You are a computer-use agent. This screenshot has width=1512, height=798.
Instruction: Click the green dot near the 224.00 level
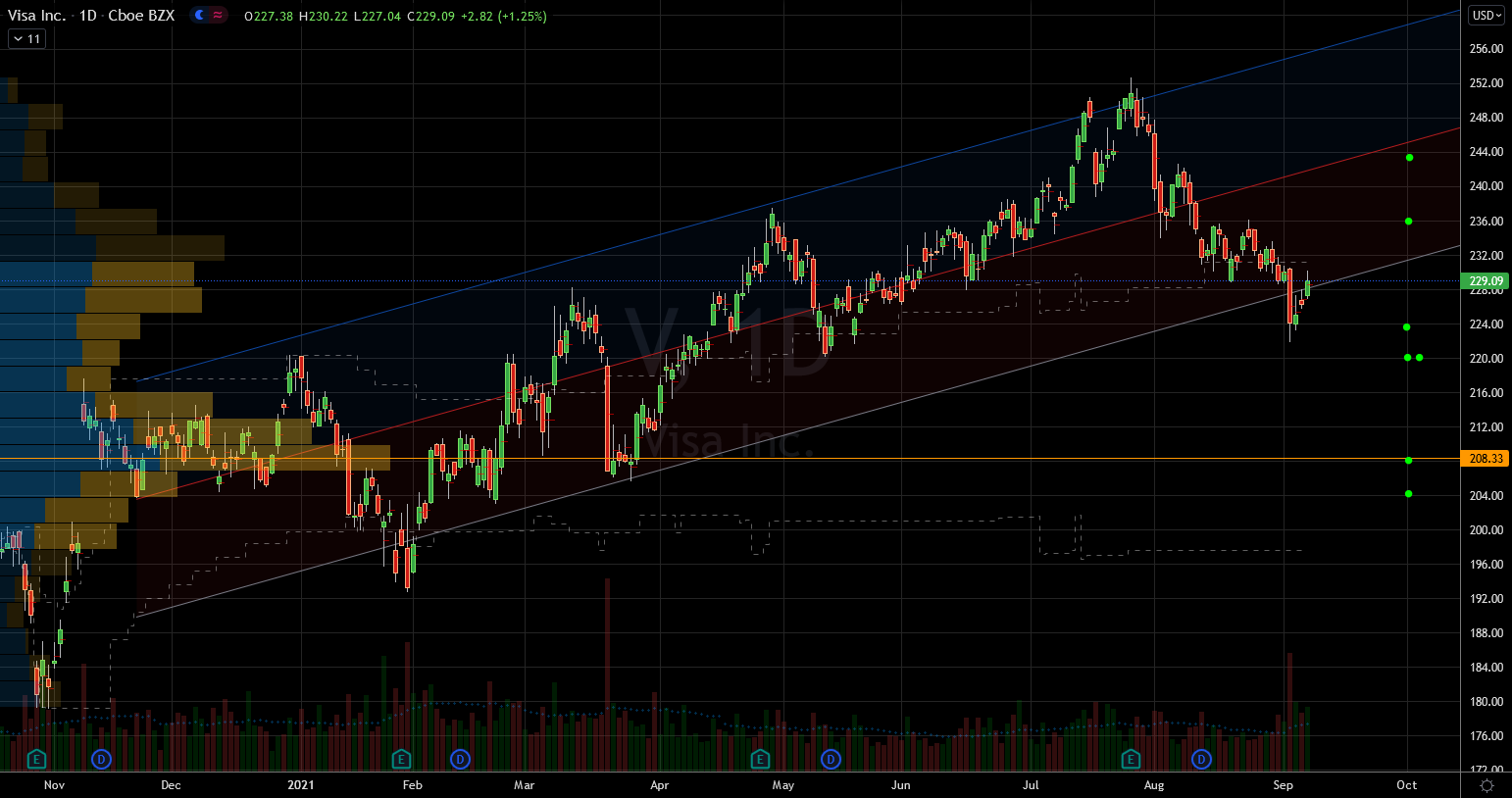[1407, 327]
